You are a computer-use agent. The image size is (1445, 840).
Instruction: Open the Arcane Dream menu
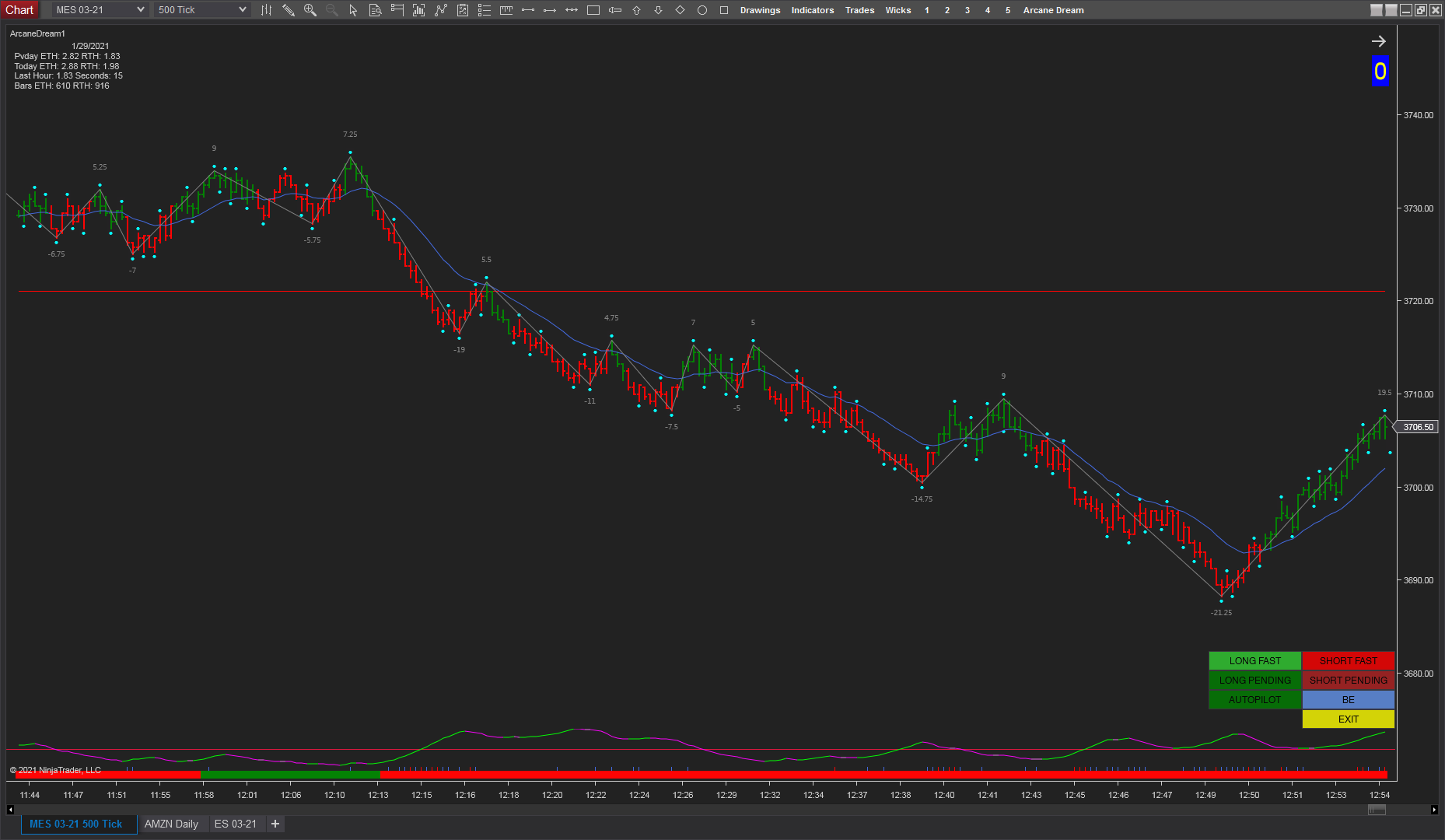(1053, 10)
